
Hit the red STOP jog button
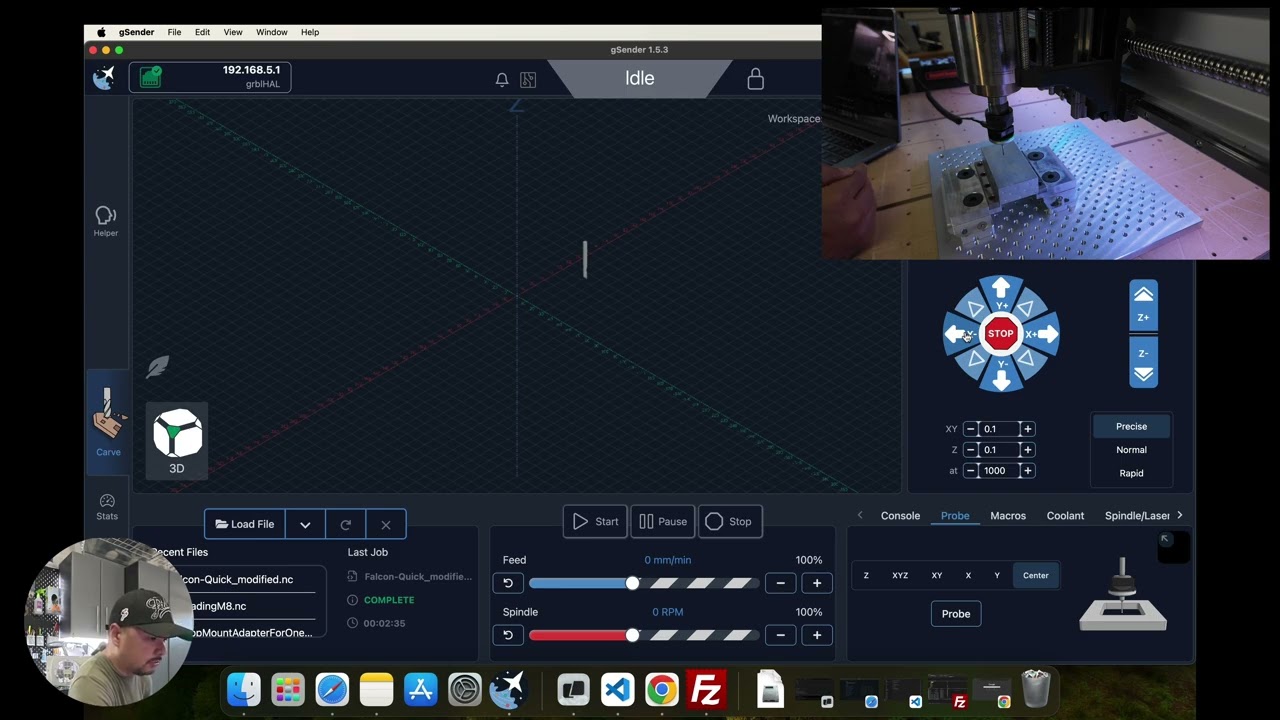(x=1001, y=334)
